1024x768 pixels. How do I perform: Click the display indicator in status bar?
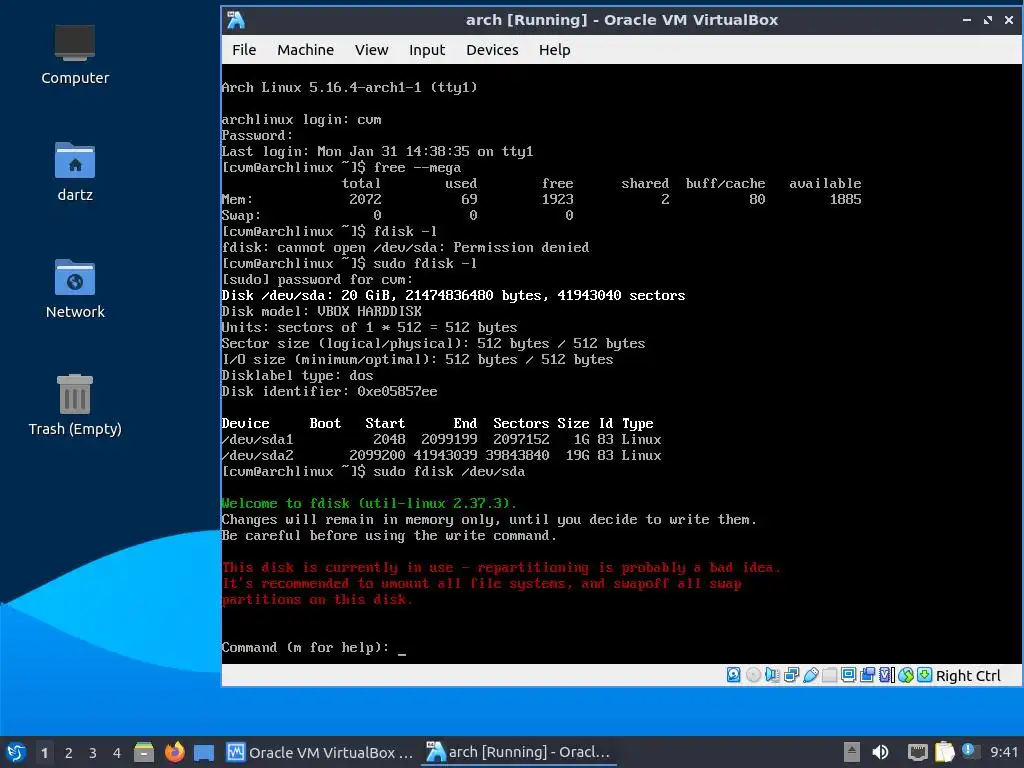point(848,675)
